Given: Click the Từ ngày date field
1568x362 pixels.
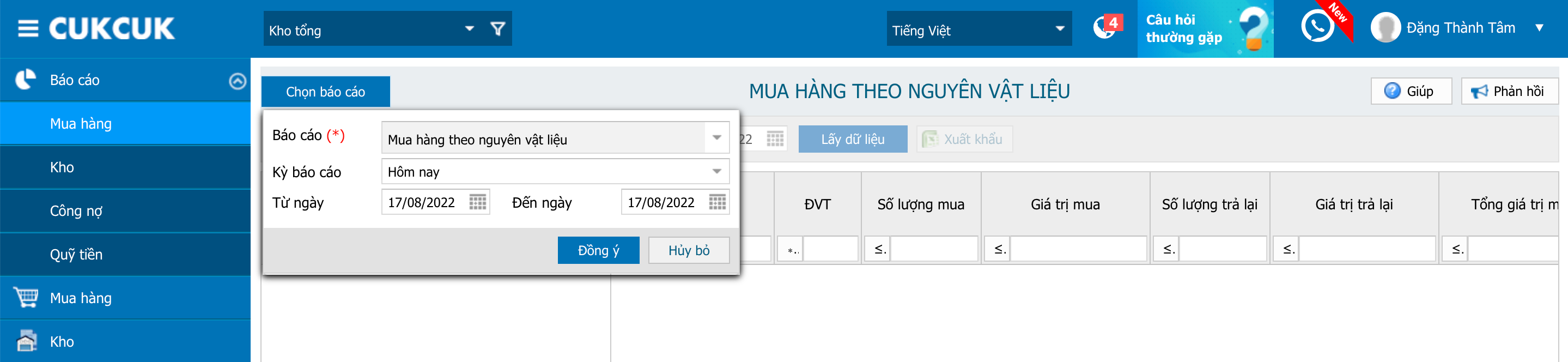Looking at the screenshot, I should click(x=425, y=202).
